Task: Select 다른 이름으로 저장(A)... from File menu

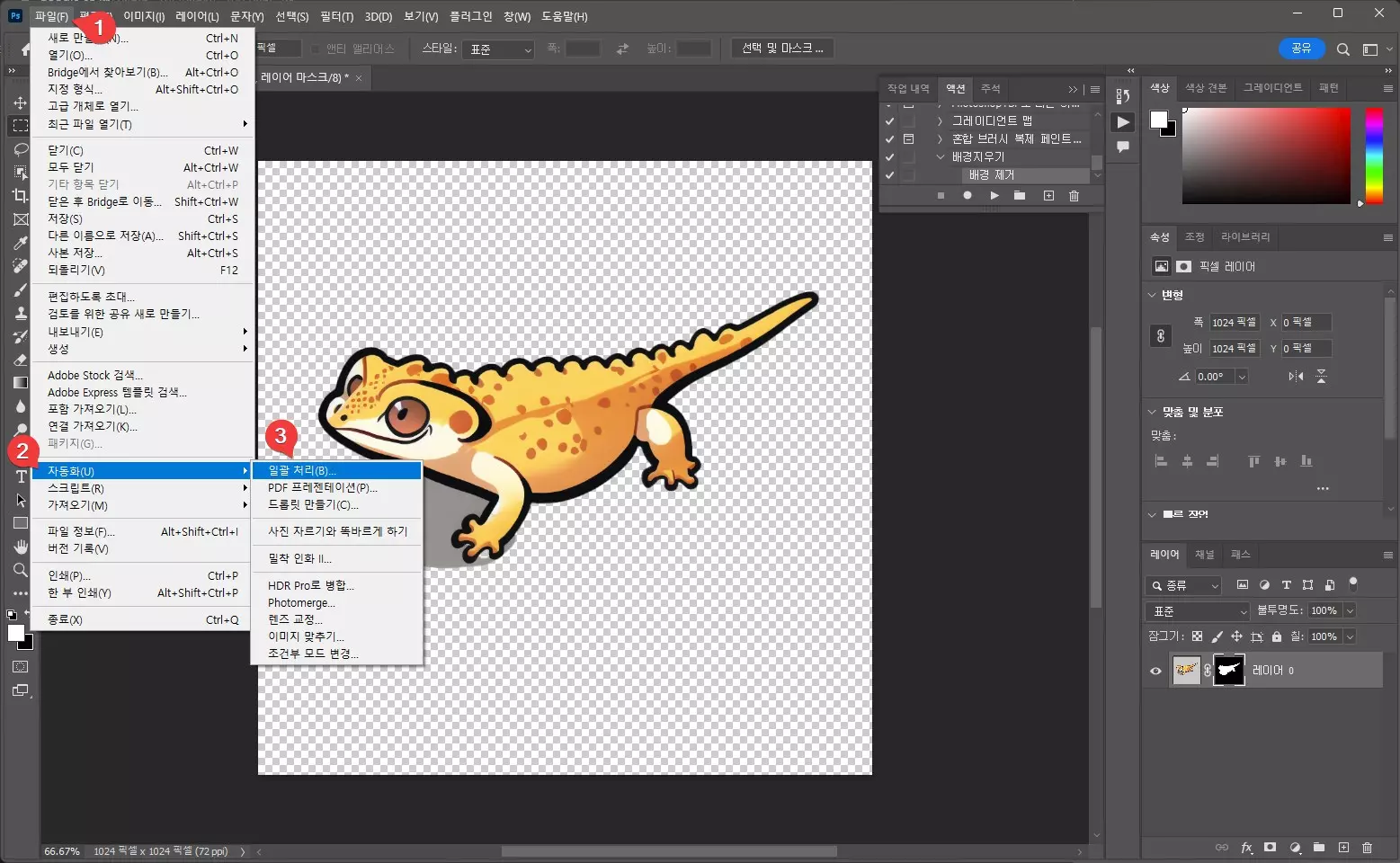Action: click(143, 236)
